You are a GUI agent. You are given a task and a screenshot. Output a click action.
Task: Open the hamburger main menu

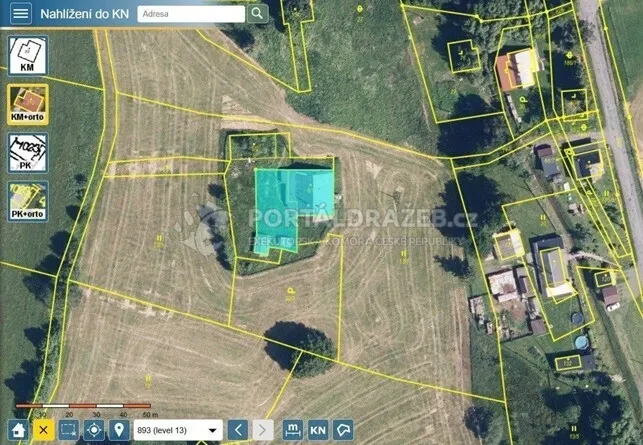tap(21, 14)
